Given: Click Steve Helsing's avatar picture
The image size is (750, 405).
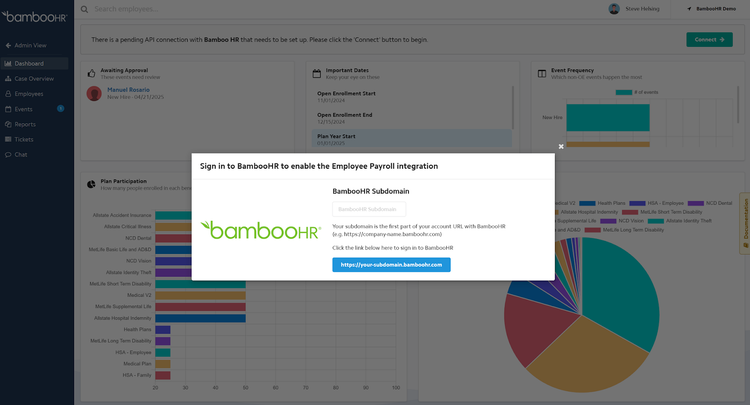Looking at the screenshot, I should tap(614, 9).
